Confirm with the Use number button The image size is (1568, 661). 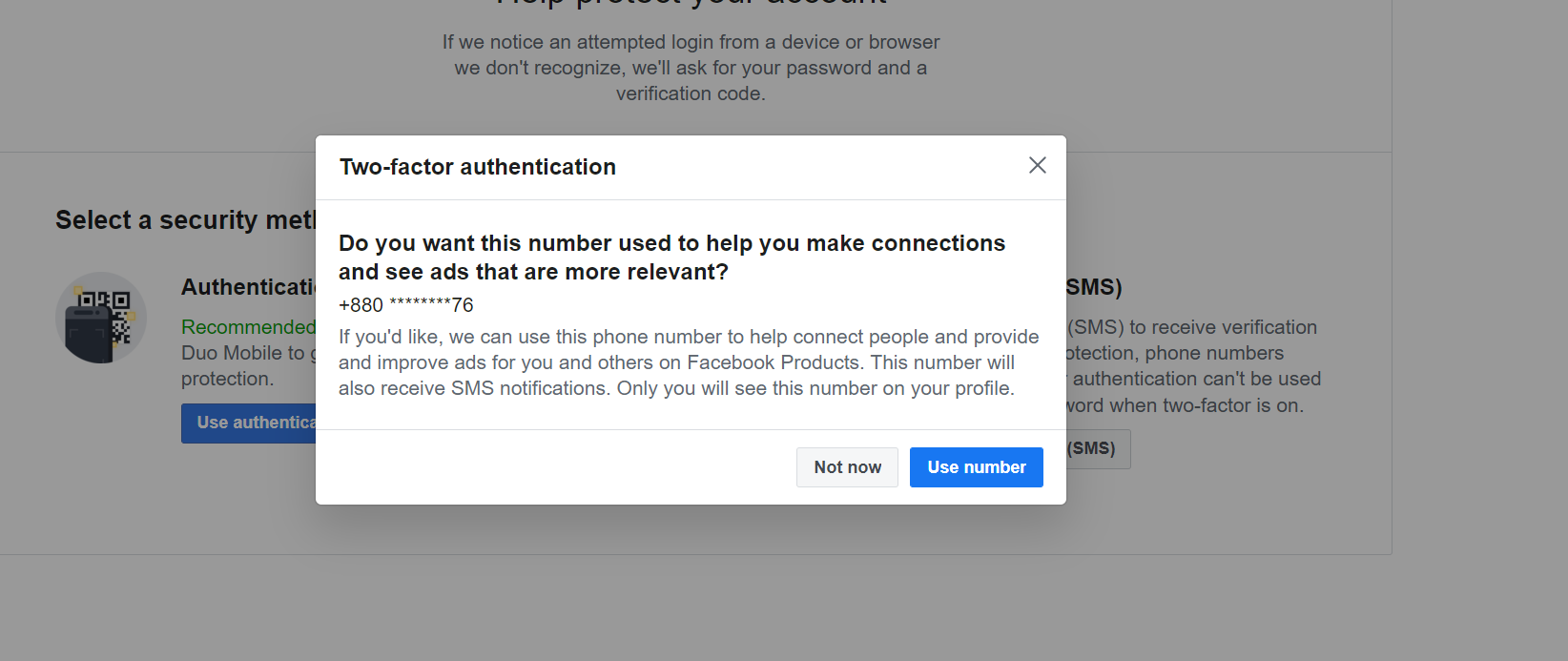point(977,467)
